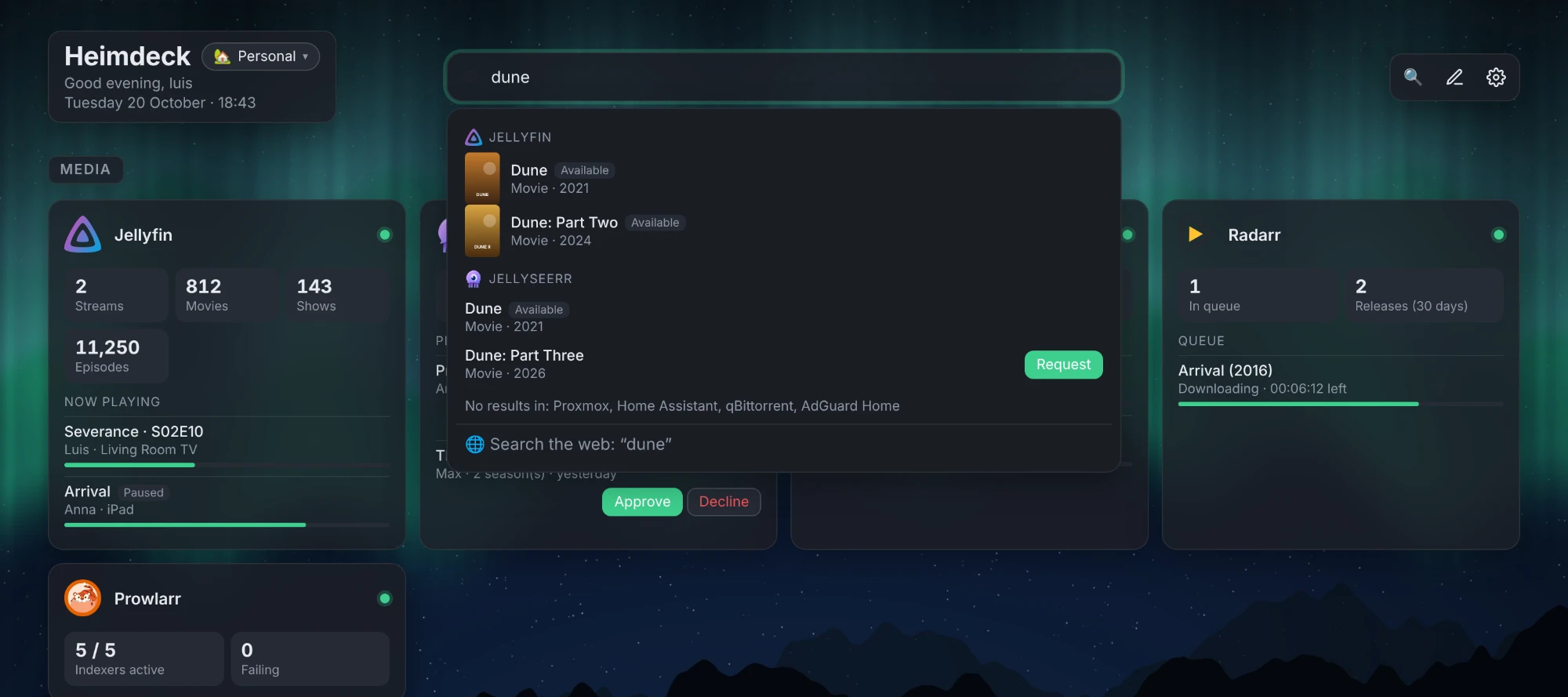Click the Radarr play-arrow logo

click(1196, 234)
